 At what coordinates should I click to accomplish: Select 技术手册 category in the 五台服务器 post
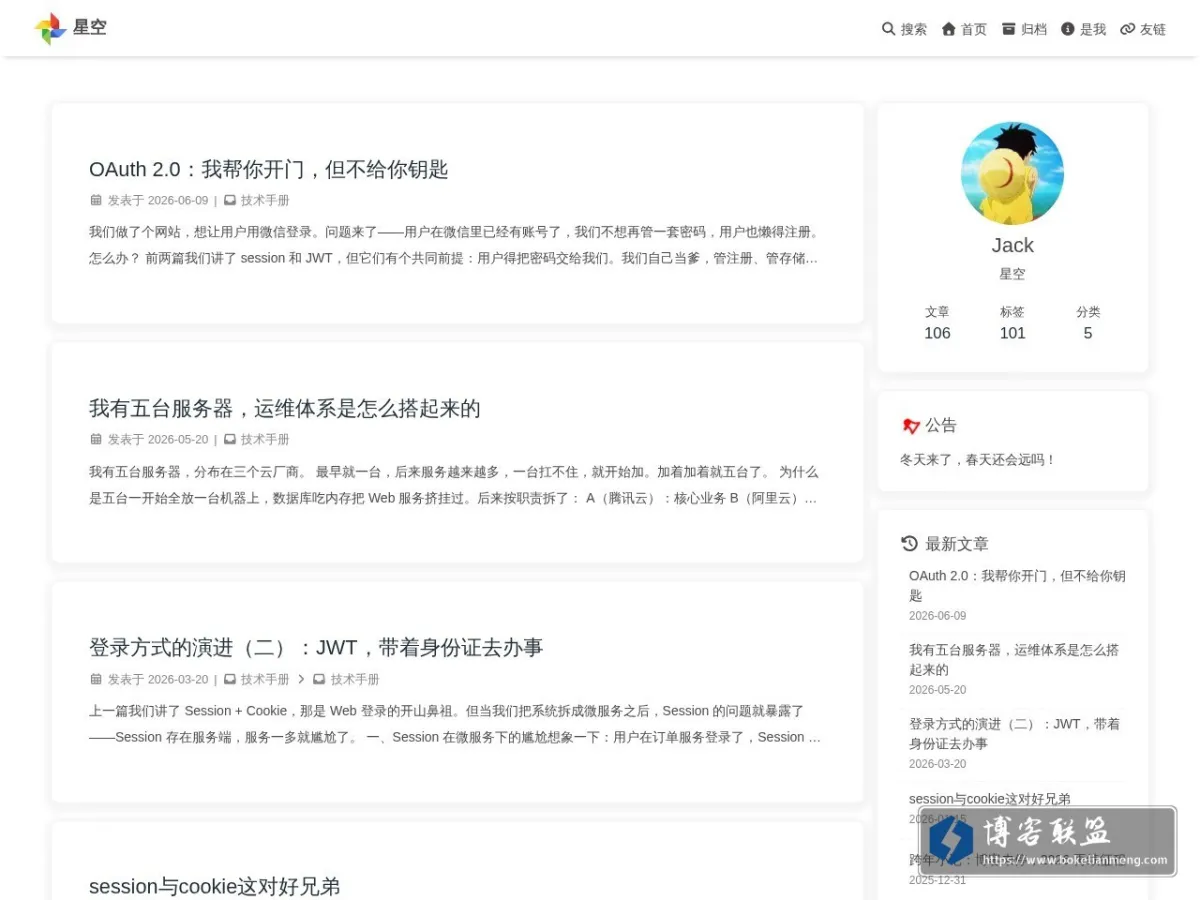click(265, 439)
